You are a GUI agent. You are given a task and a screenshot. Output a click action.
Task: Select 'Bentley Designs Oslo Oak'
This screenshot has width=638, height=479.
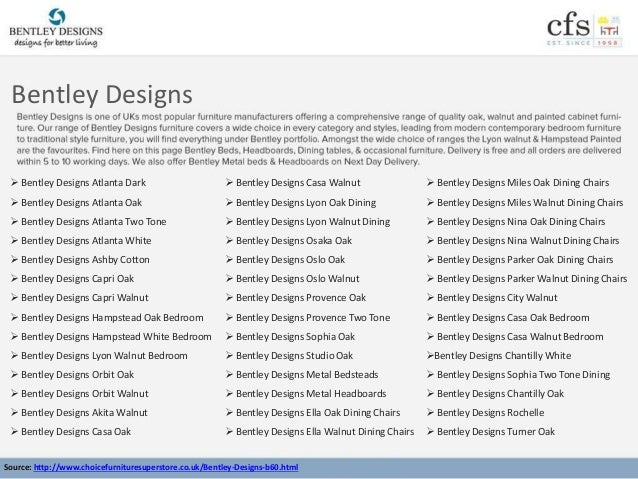(291, 260)
